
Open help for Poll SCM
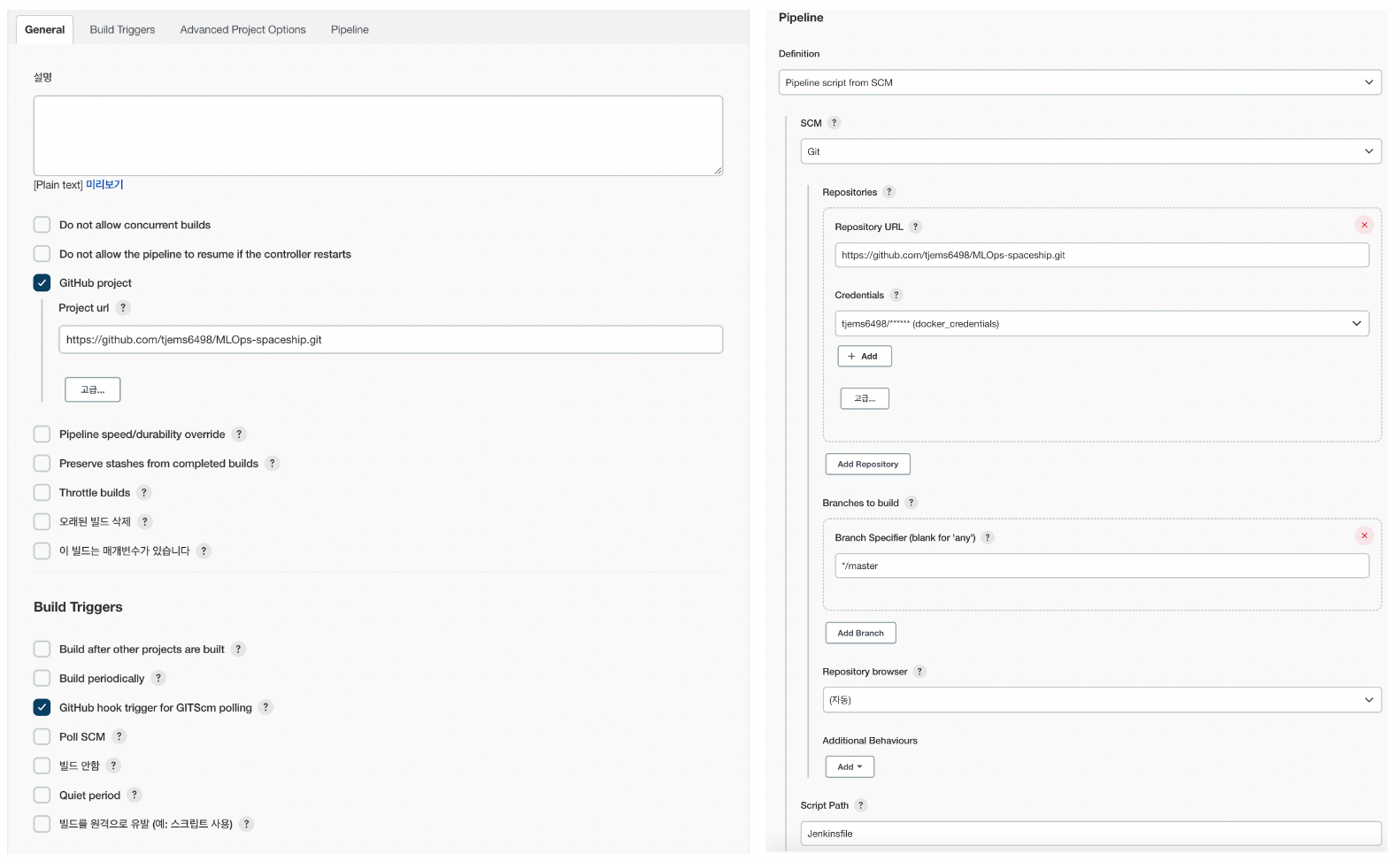pos(119,737)
